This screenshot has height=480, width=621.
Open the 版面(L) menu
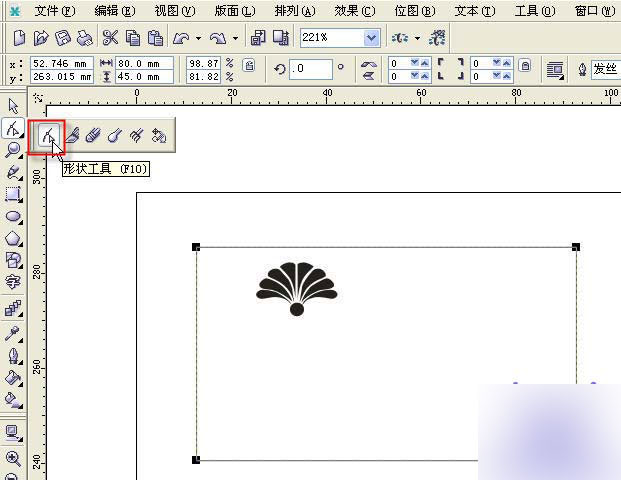click(x=235, y=11)
